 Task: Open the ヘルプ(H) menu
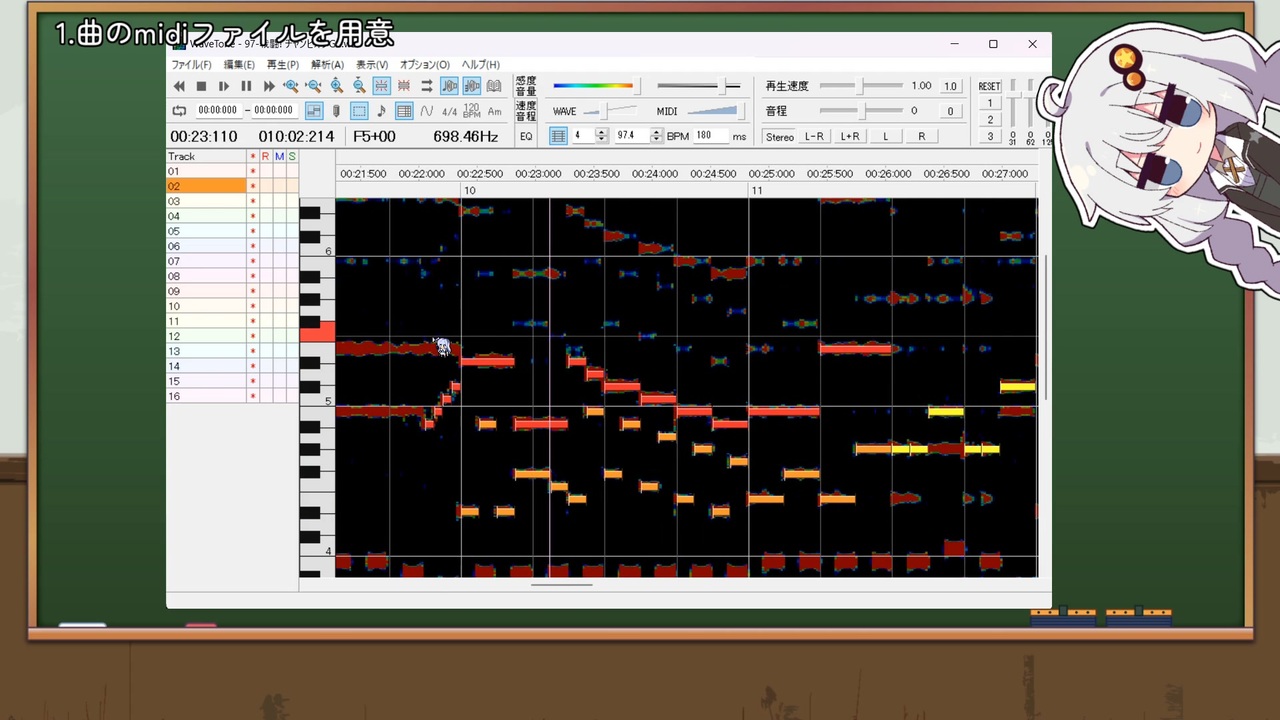point(481,65)
